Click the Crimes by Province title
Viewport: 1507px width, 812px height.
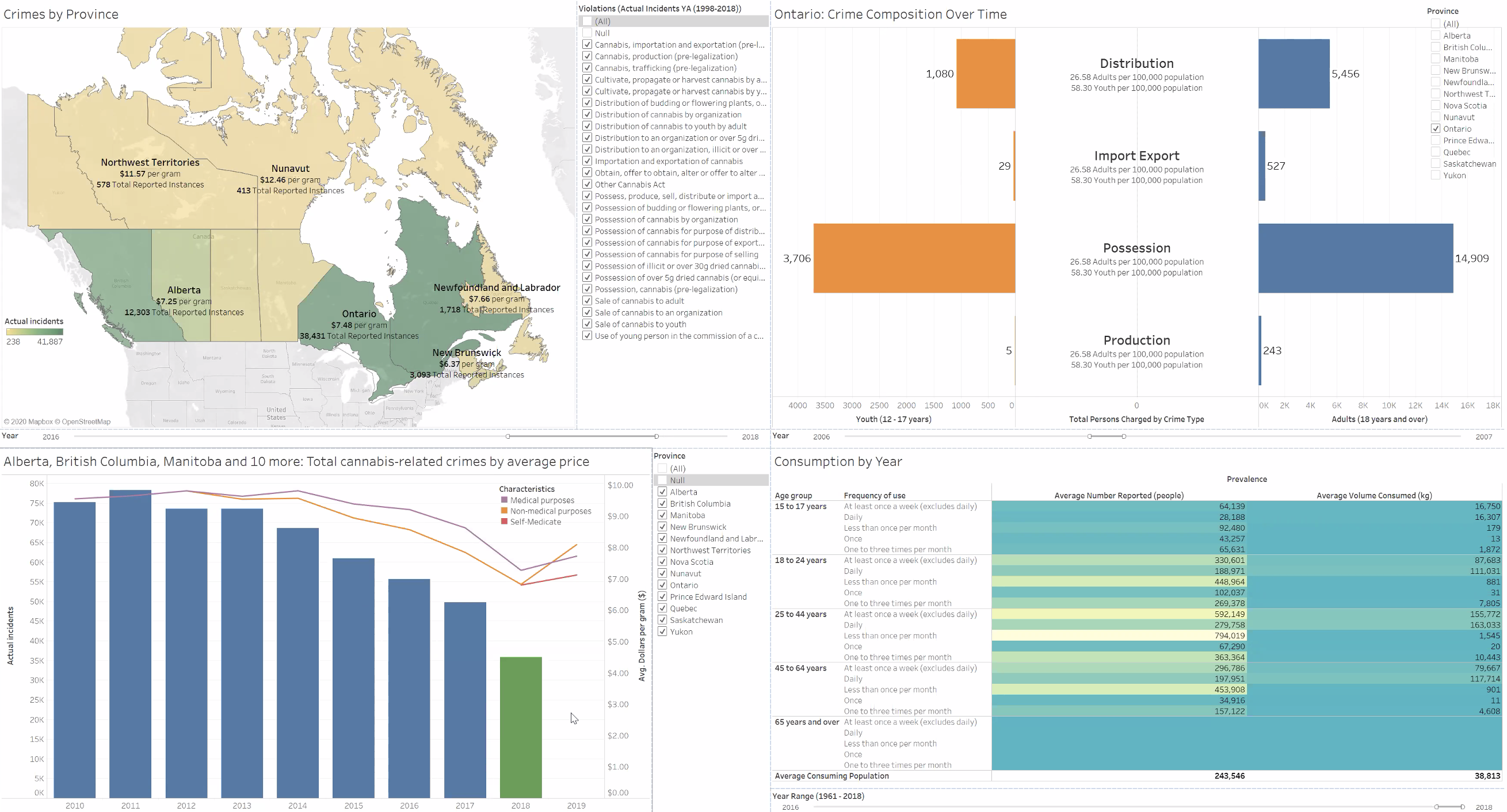(61, 14)
